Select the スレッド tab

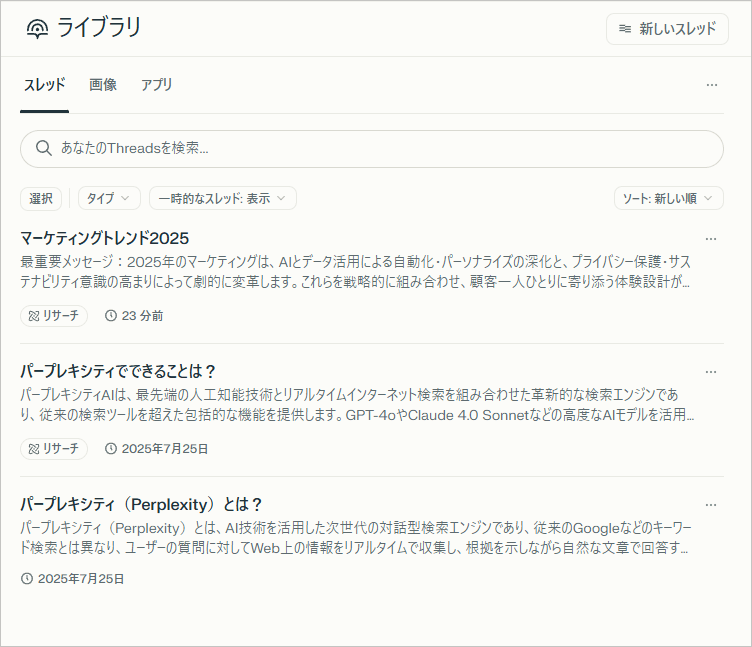pyautogui.click(x=44, y=85)
